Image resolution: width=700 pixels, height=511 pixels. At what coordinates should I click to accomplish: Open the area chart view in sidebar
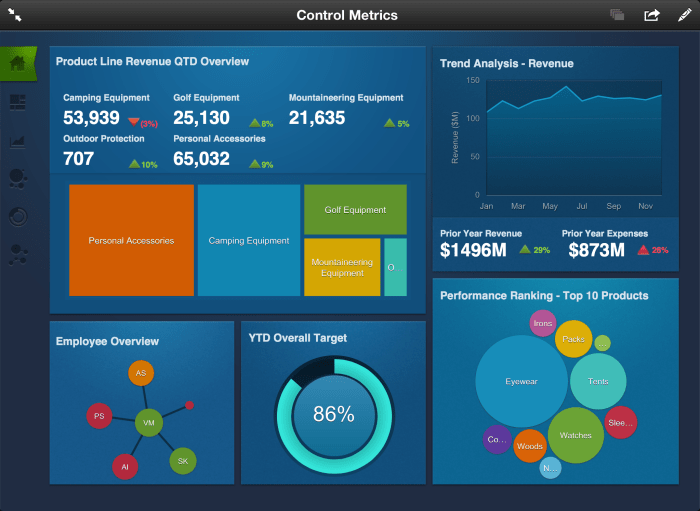point(17,140)
